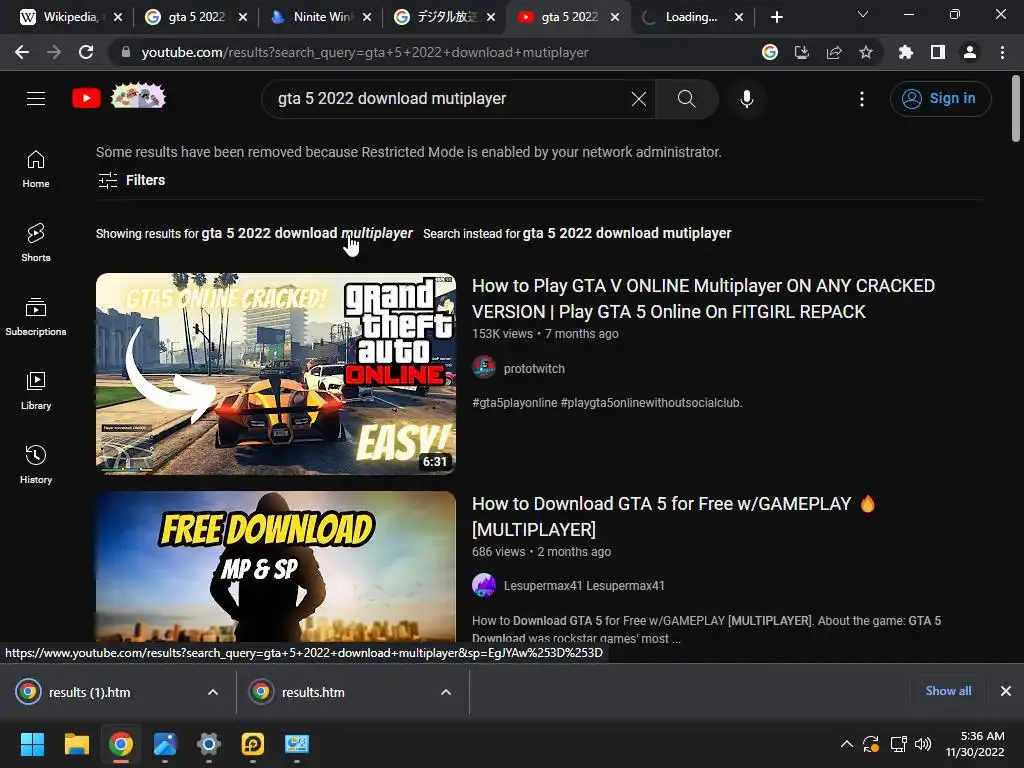Open the Chrome three-dot menu
The width and height of the screenshot is (1024, 768).
coord(1002,52)
